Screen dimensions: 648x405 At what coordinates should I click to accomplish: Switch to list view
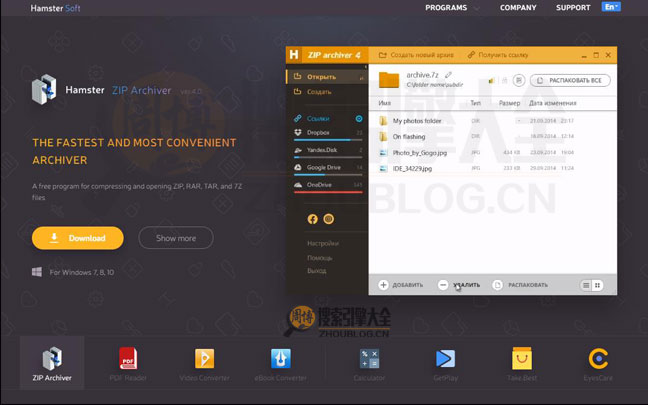tap(586, 285)
